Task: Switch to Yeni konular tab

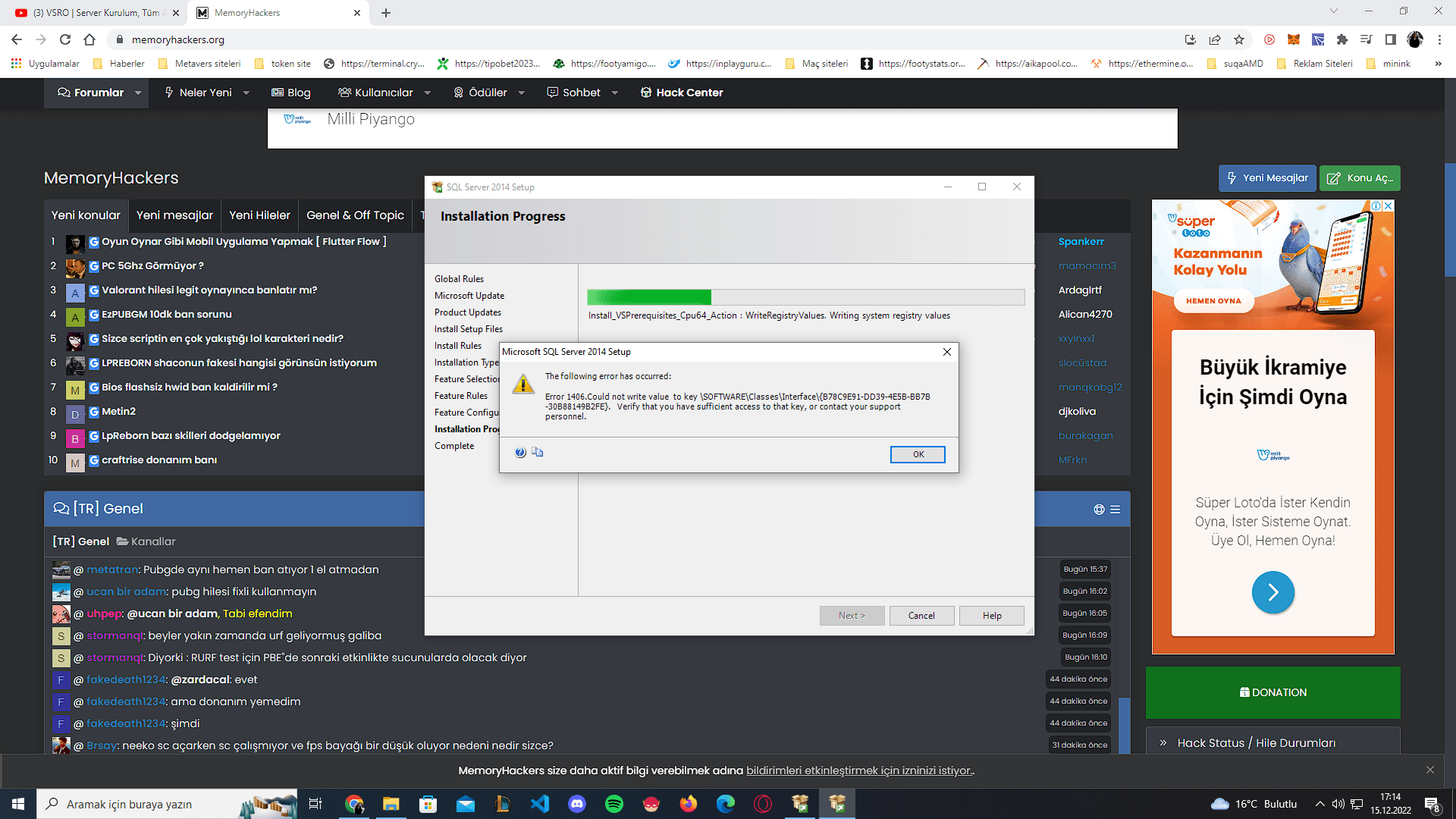Action: (86, 215)
